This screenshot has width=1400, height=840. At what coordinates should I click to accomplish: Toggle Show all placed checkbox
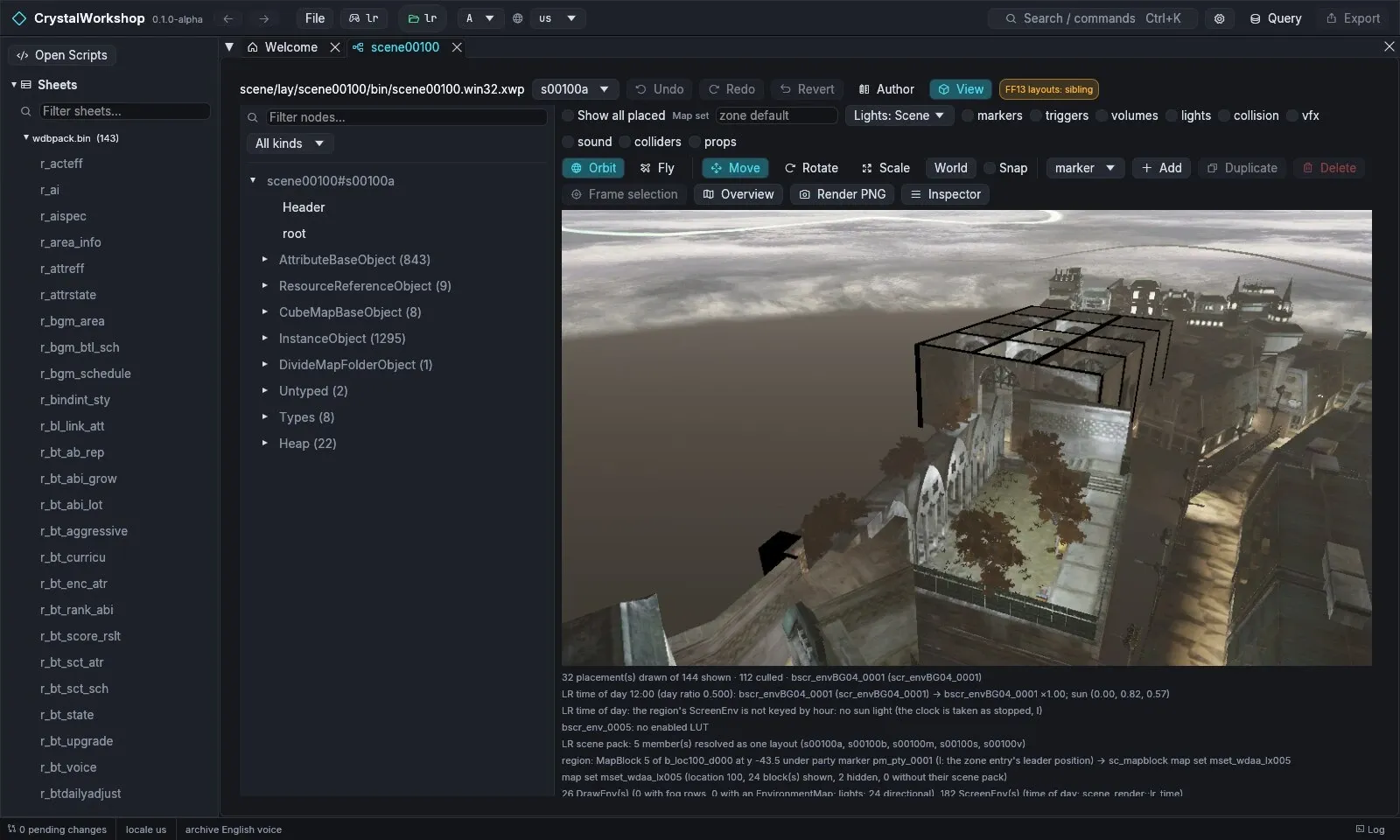pos(568,115)
